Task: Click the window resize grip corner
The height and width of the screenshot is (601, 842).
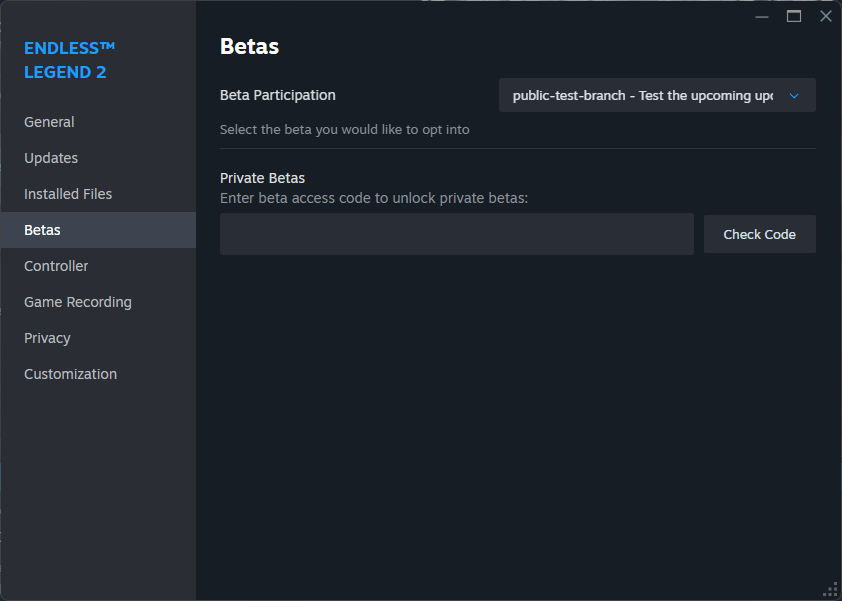Action: click(x=830, y=589)
